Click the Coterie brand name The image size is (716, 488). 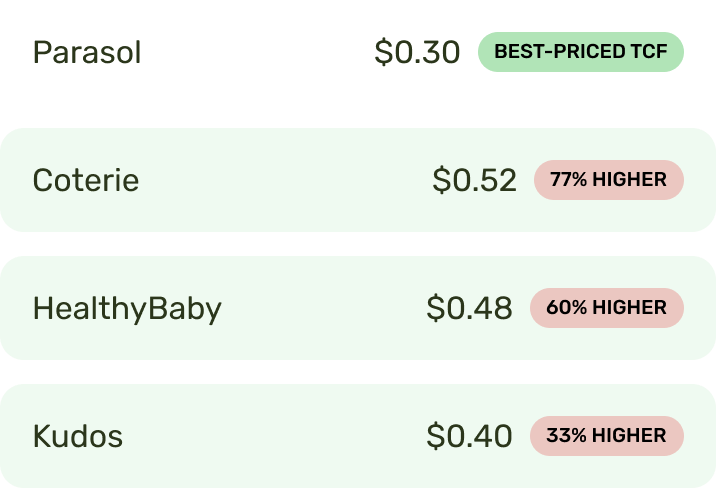86,180
